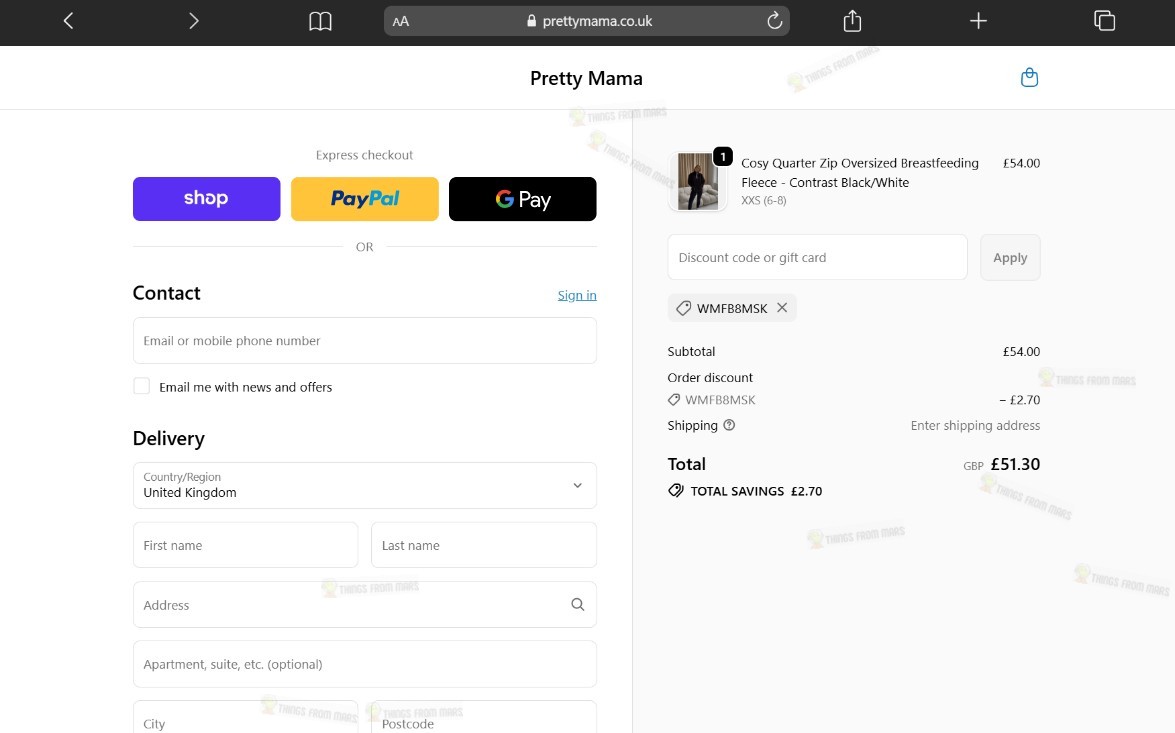Tap the AA reader text size control
Image resolution: width=1175 pixels, height=733 pixels.
[401, 22]
